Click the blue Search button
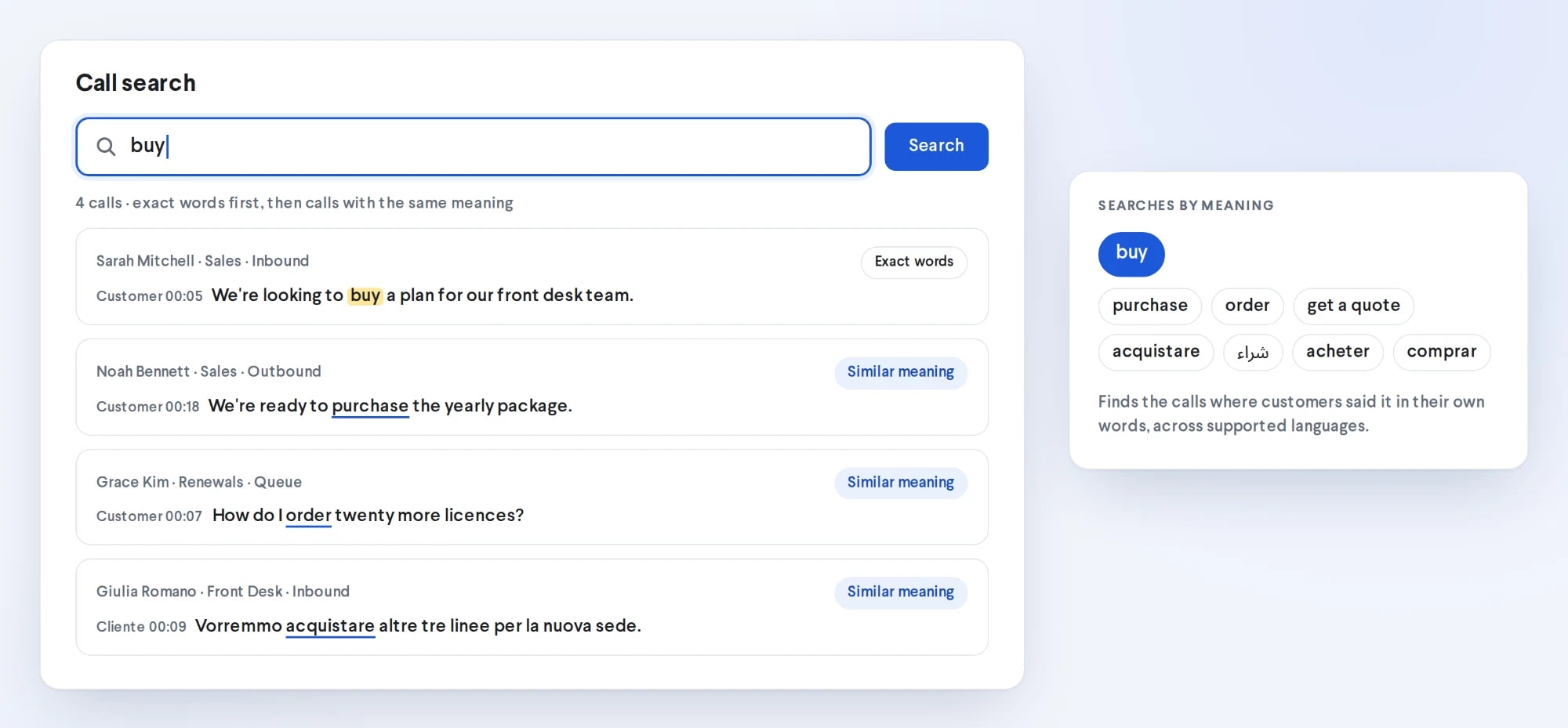This screenshot has height=728, width=1568. click(936, 147)
